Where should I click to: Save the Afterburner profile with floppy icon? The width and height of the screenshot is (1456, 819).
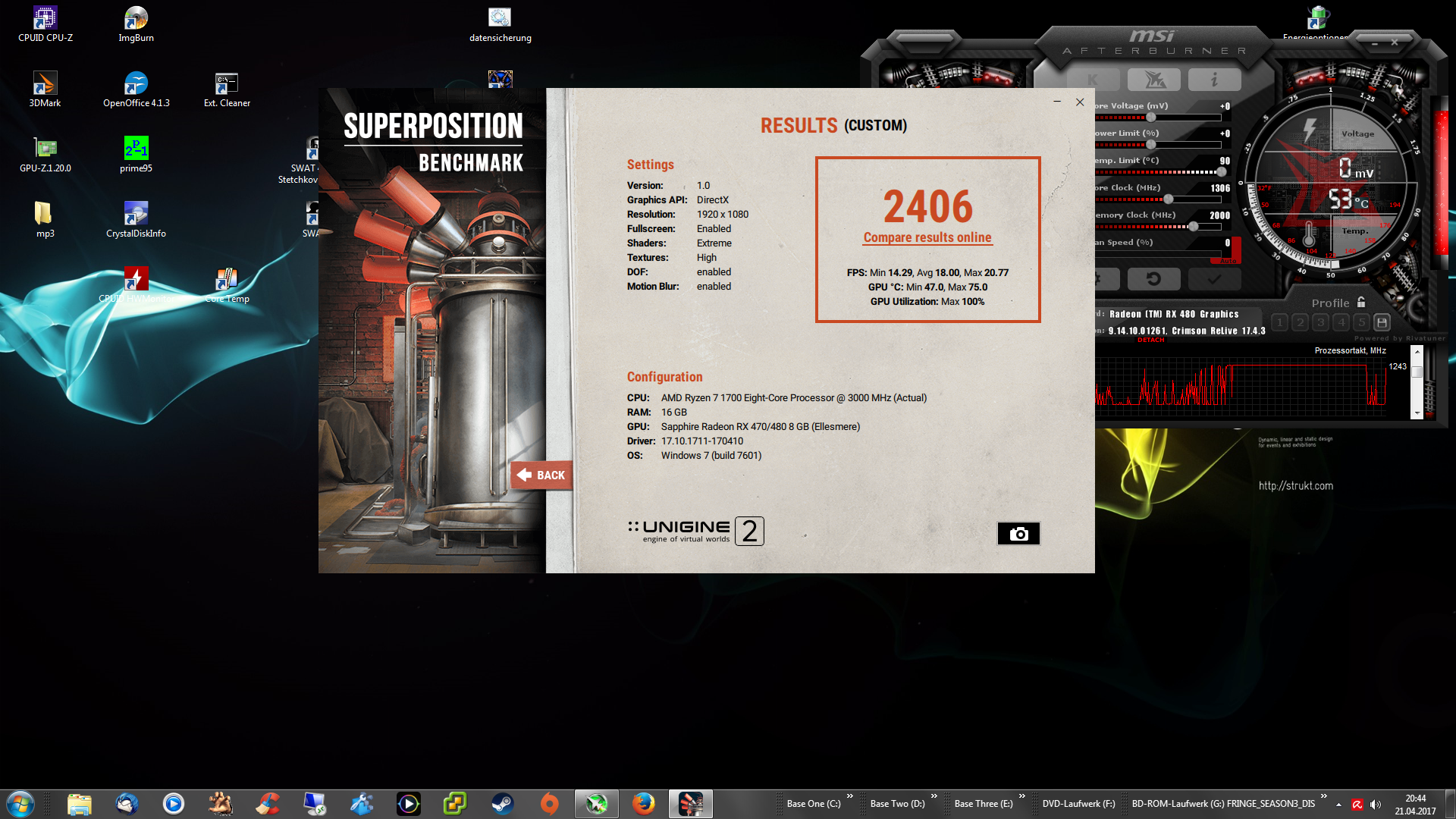click(1382, 322)
